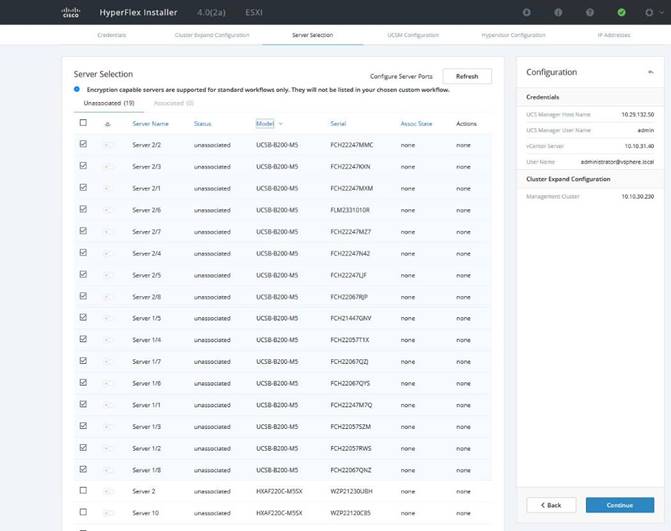Go to Cluster Expand Configuration step
The height and width of the screenshot is (531, 671).
[212, 35]
